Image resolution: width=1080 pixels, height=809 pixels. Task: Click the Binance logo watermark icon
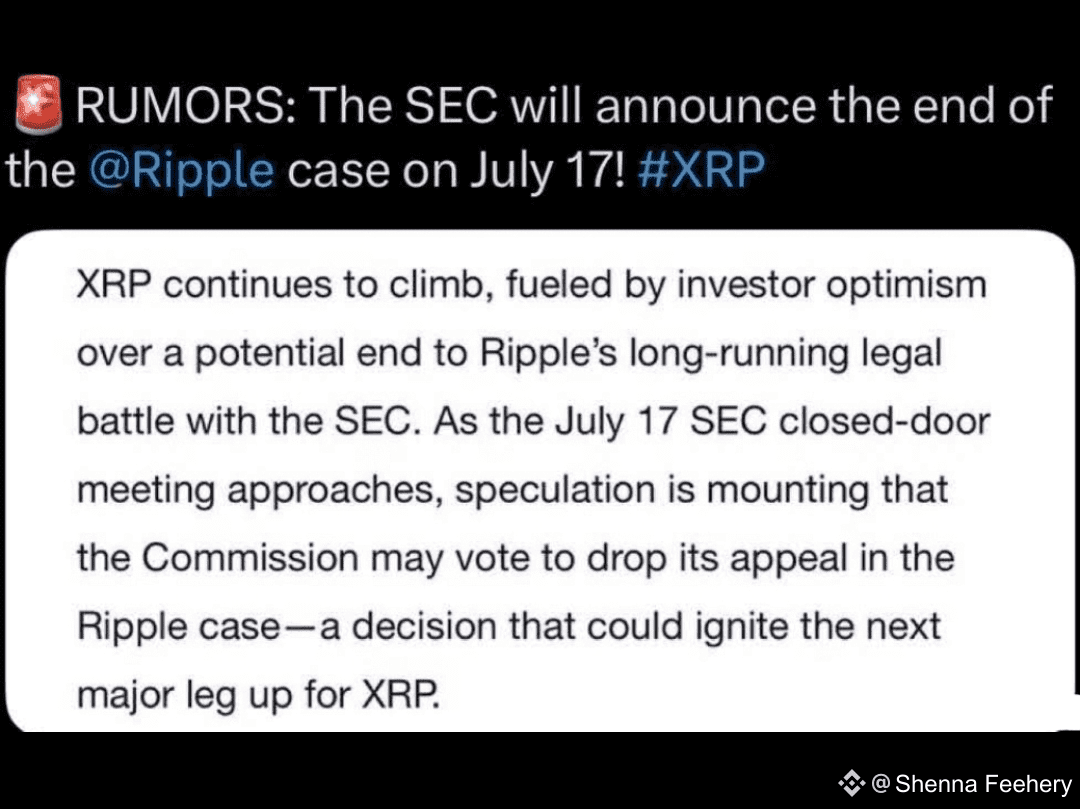click(850, 783)
